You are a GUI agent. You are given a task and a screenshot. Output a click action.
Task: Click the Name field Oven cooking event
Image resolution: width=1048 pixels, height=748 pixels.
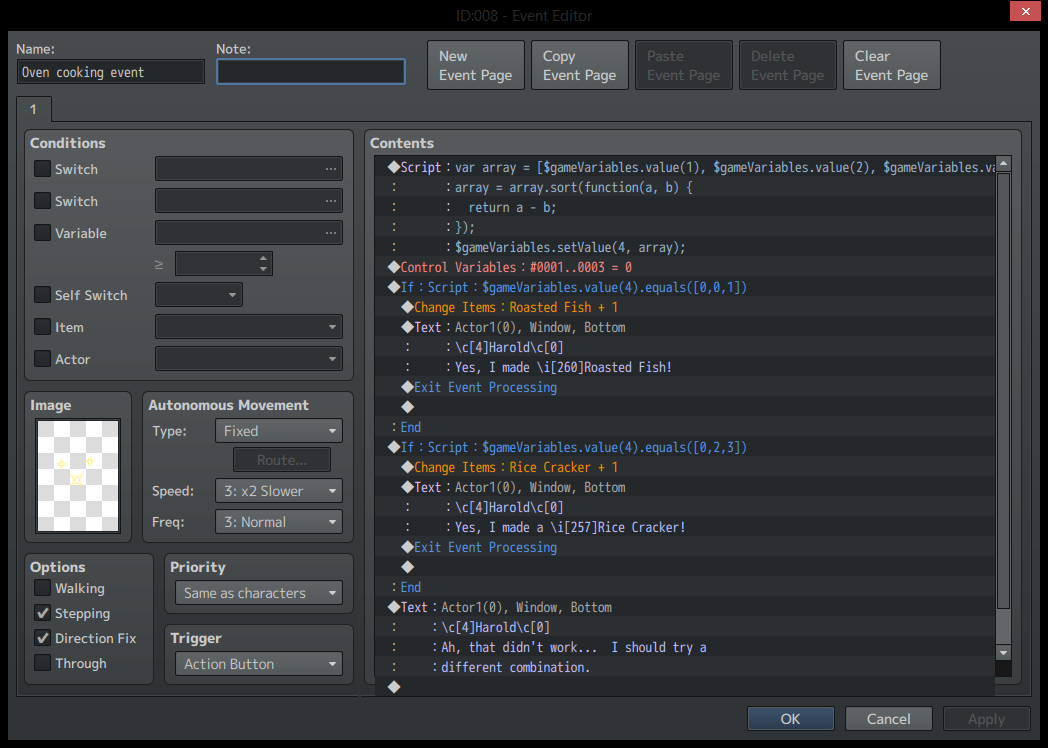point(110,72)
